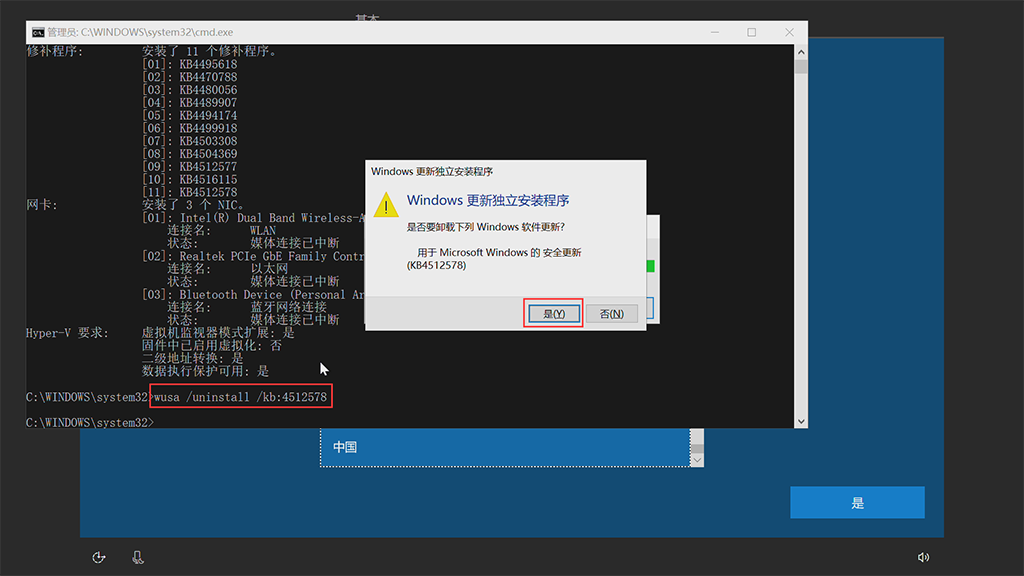Click the cmd.exe window title bar text
This screenshot has width=1024, height=576.
[140, 32]
